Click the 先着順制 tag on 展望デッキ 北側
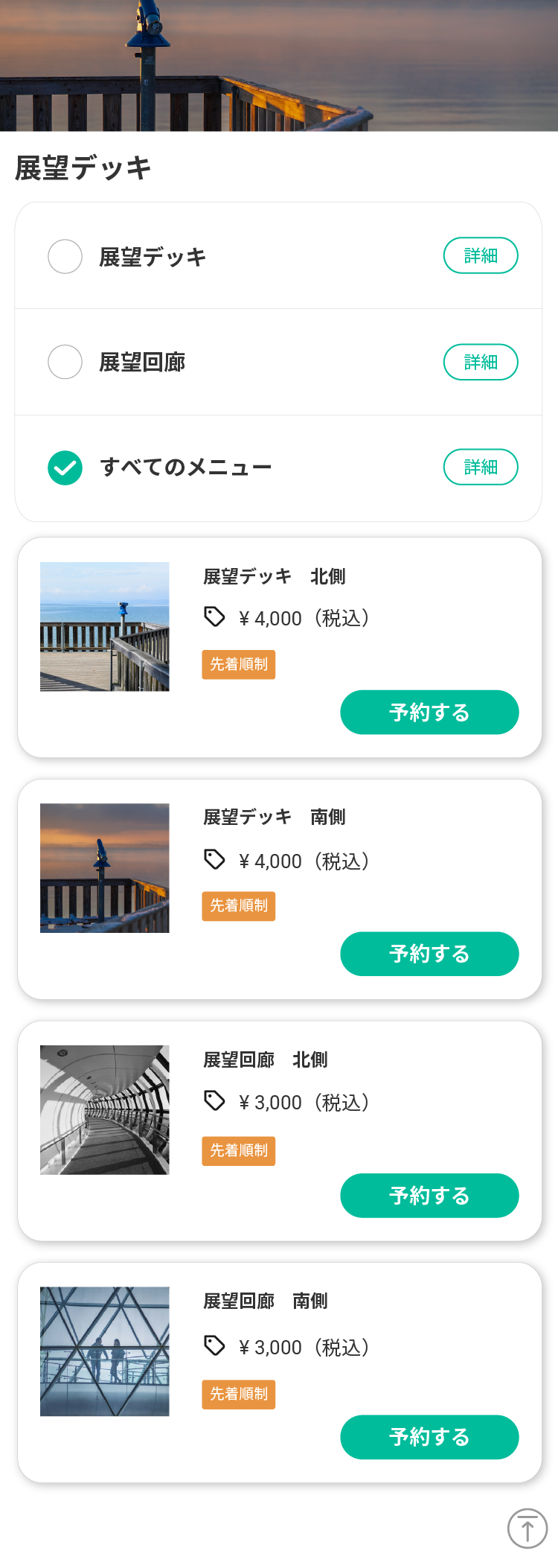 click(239, 664)
